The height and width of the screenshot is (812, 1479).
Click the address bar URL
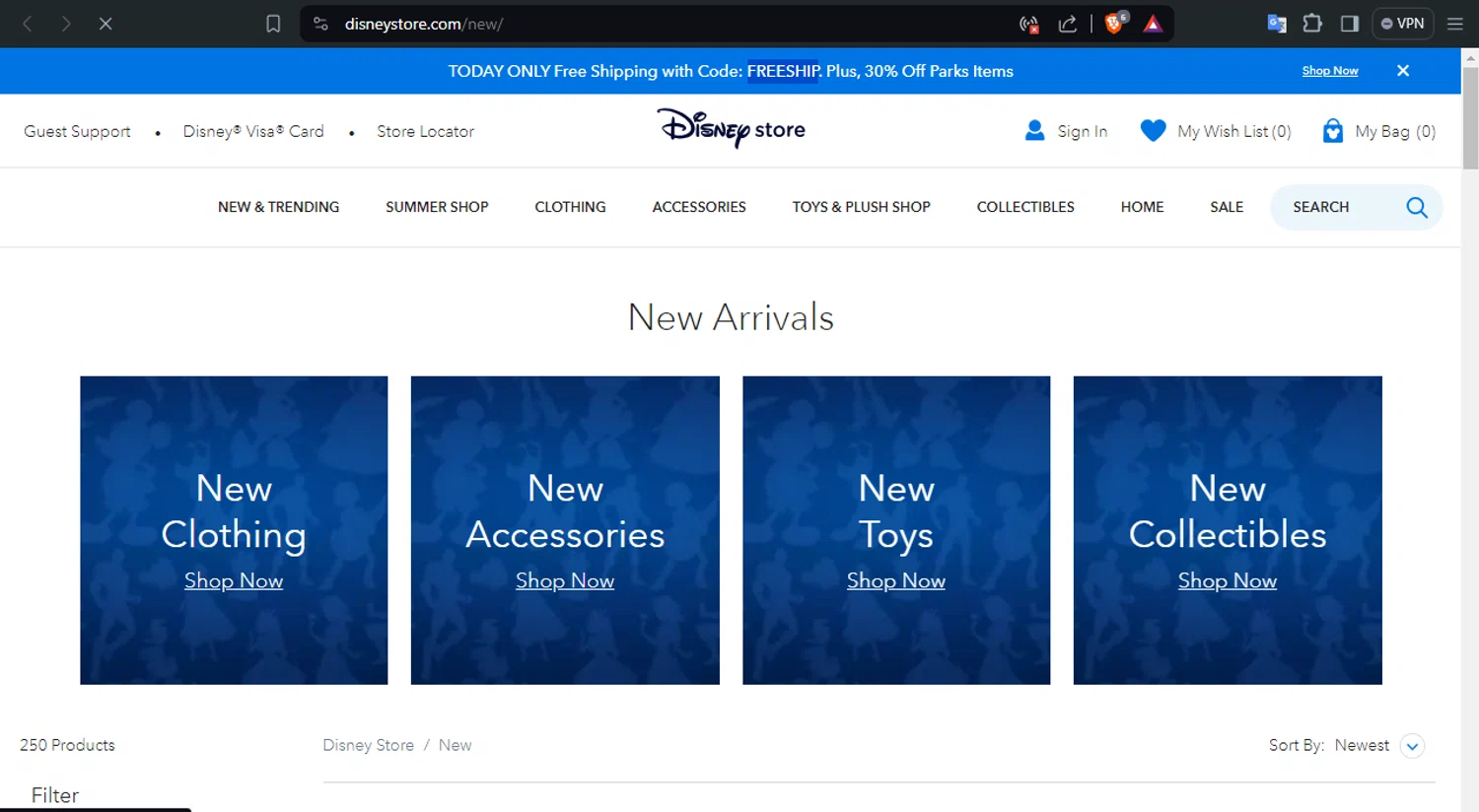(424, 24)
